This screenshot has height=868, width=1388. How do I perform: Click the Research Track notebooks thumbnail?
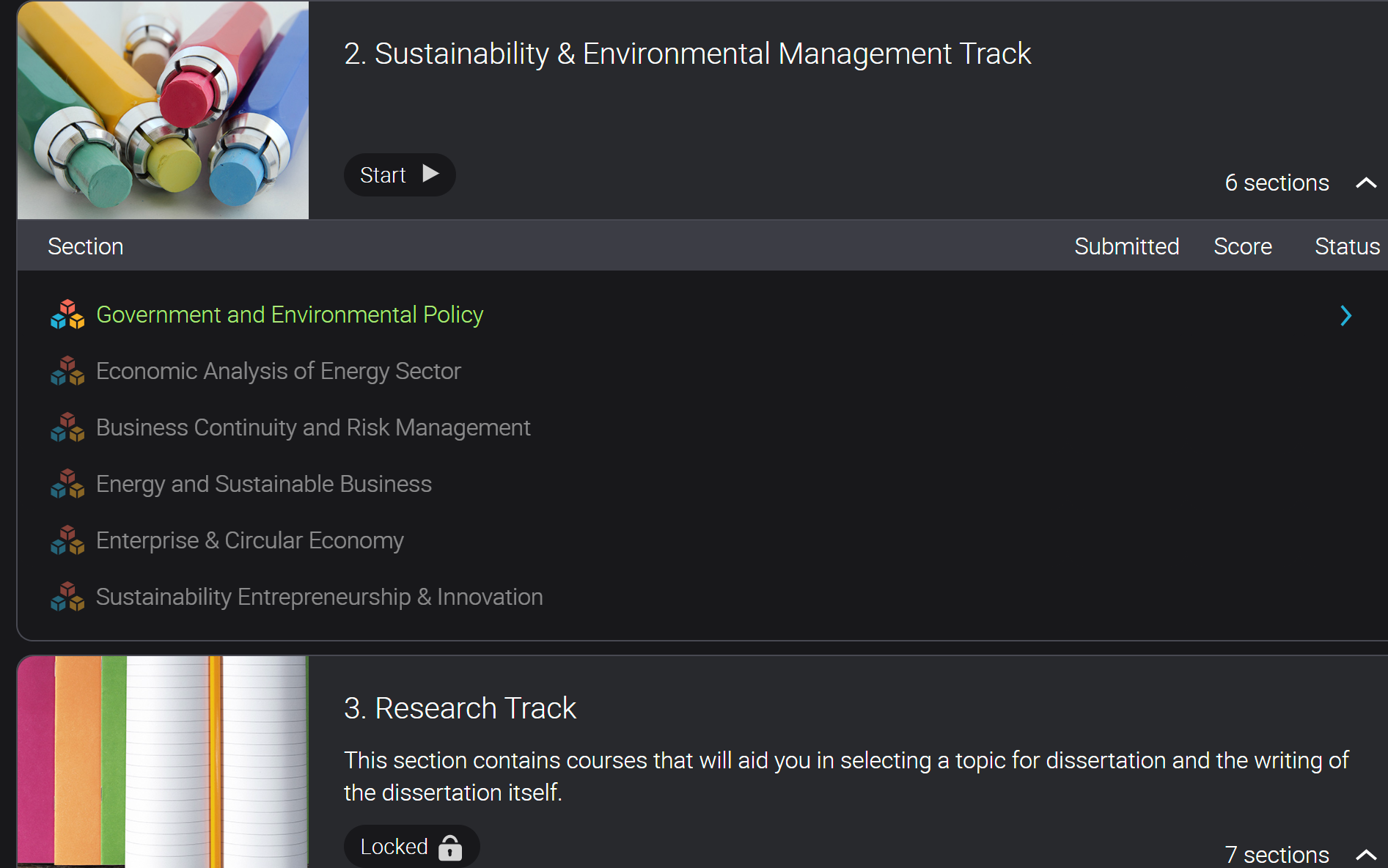(163, 762)
